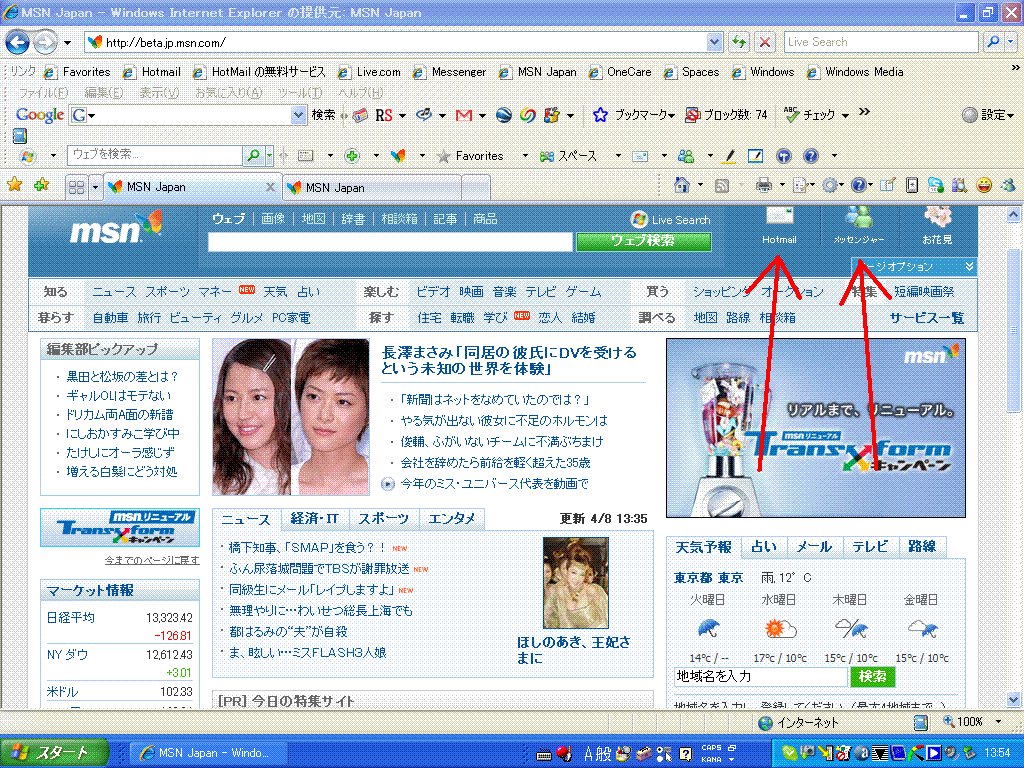This screenshot has height=768, width=1024.
Task: Click the Home icon in command bar
Action: click(682, 185)
